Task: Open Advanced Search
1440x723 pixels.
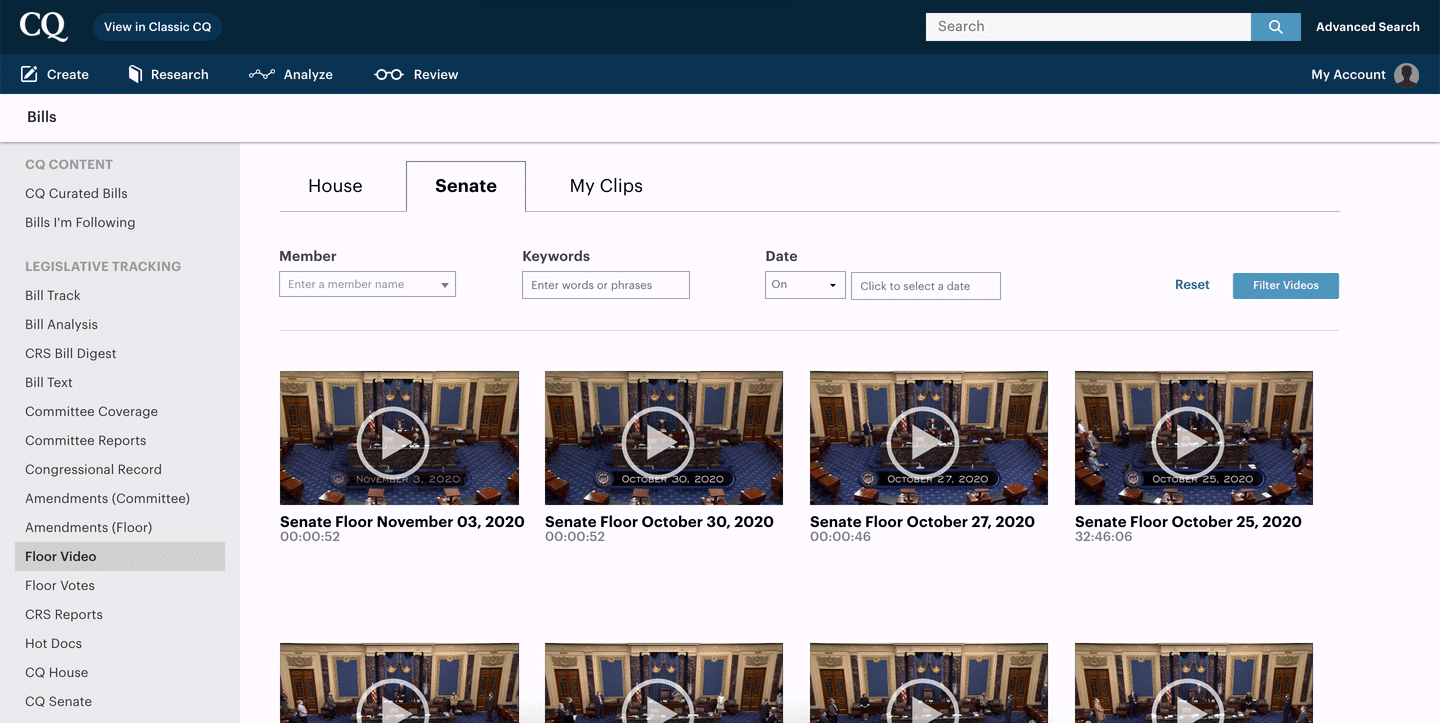Action: coord(1367,27)
